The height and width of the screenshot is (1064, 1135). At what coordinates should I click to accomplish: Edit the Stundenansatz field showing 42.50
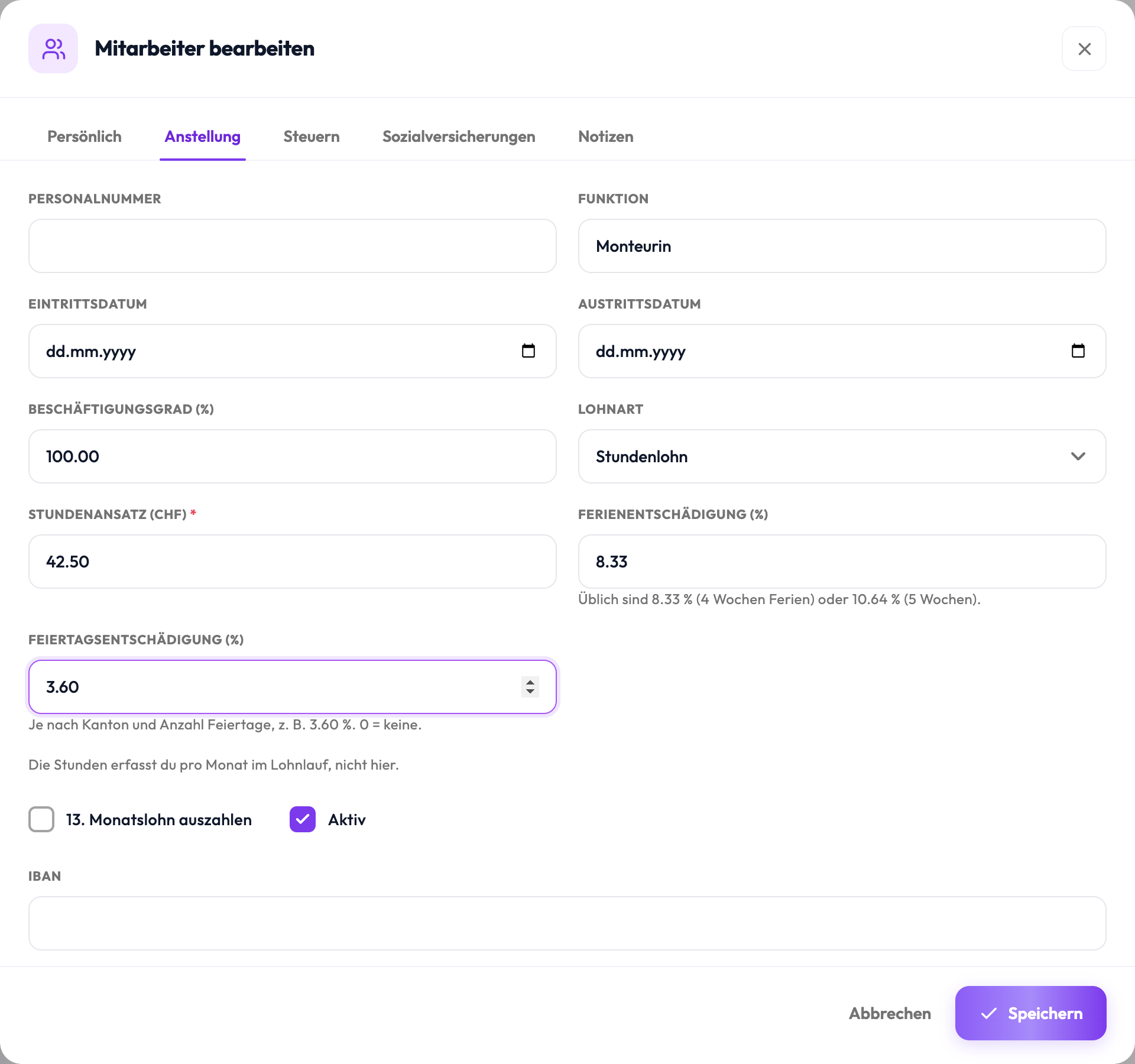(293, 562)
